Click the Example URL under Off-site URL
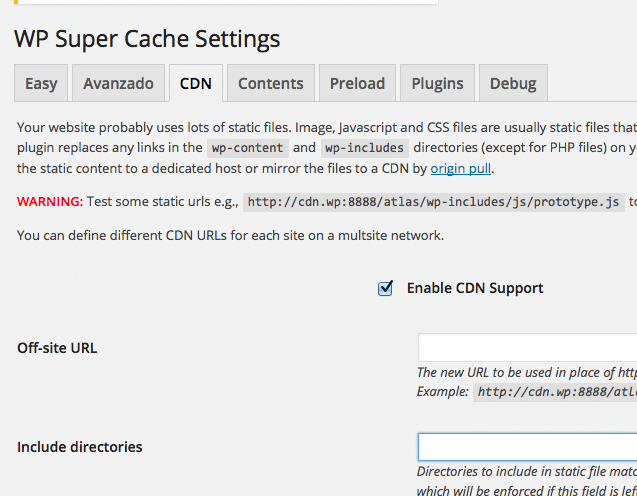Image resolution: width=637 pixels, height=496 pixels. pos(555,392)
